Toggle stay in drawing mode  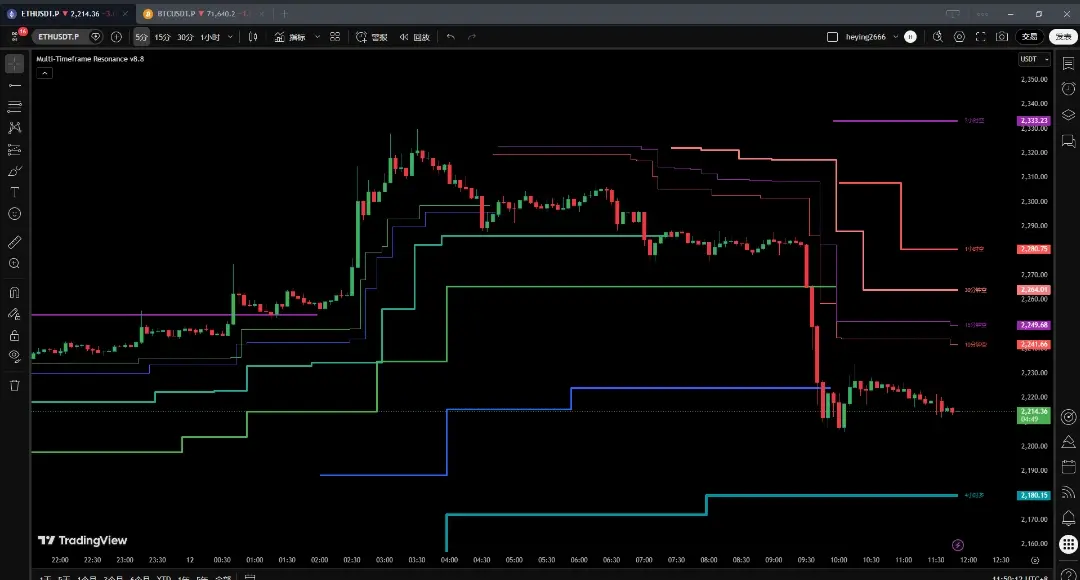tap(14, 314)
